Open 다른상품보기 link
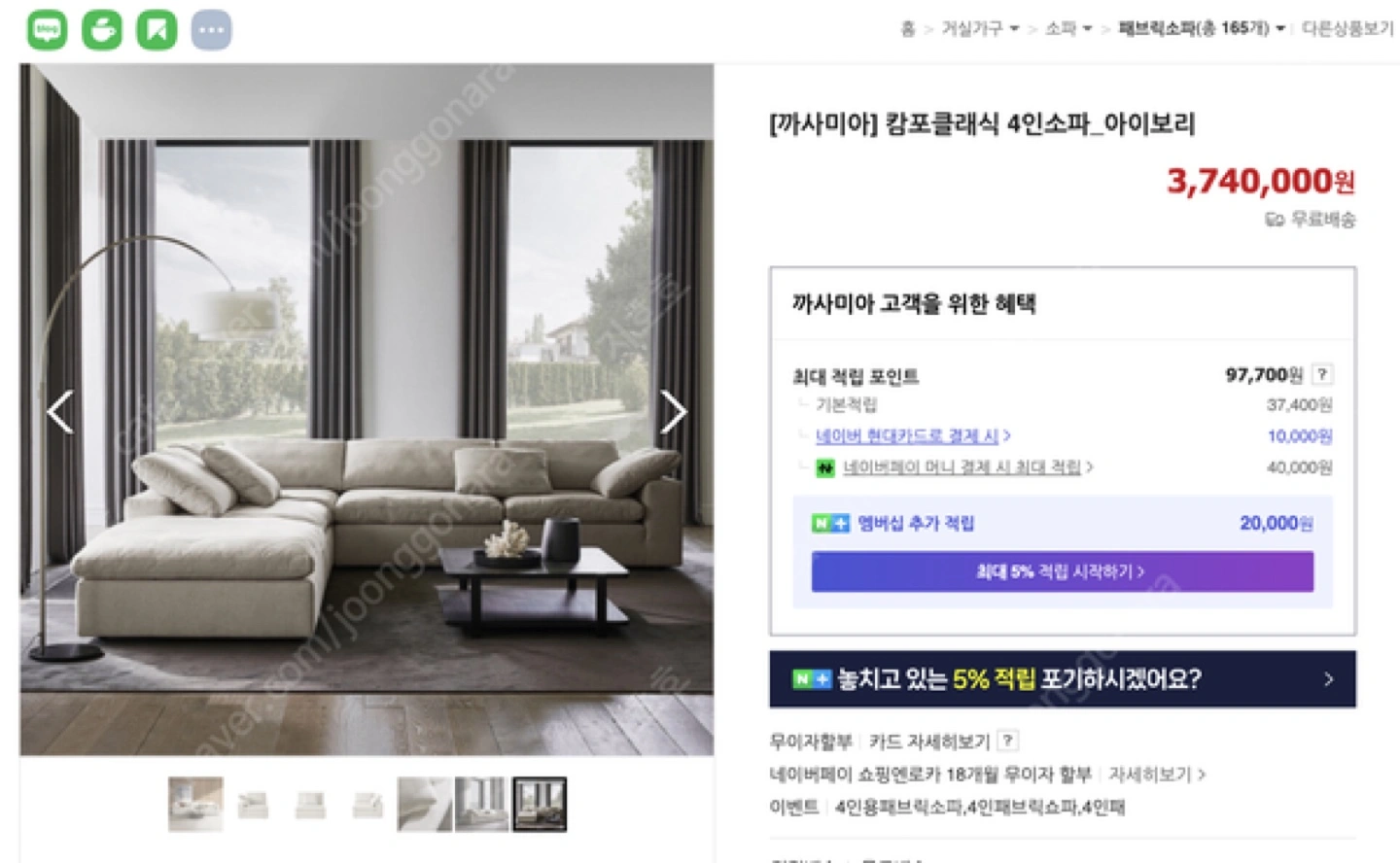1400x863 pixels. pos(1347,29)
